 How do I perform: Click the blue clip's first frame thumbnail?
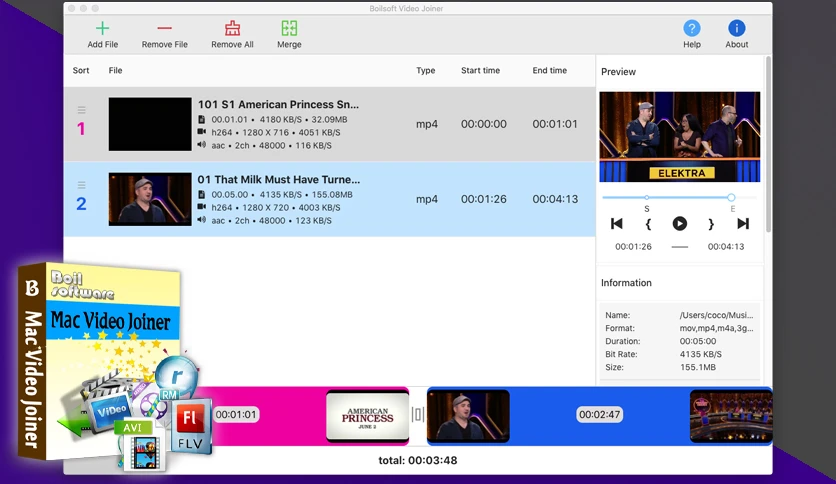click(x=468, y=416)
